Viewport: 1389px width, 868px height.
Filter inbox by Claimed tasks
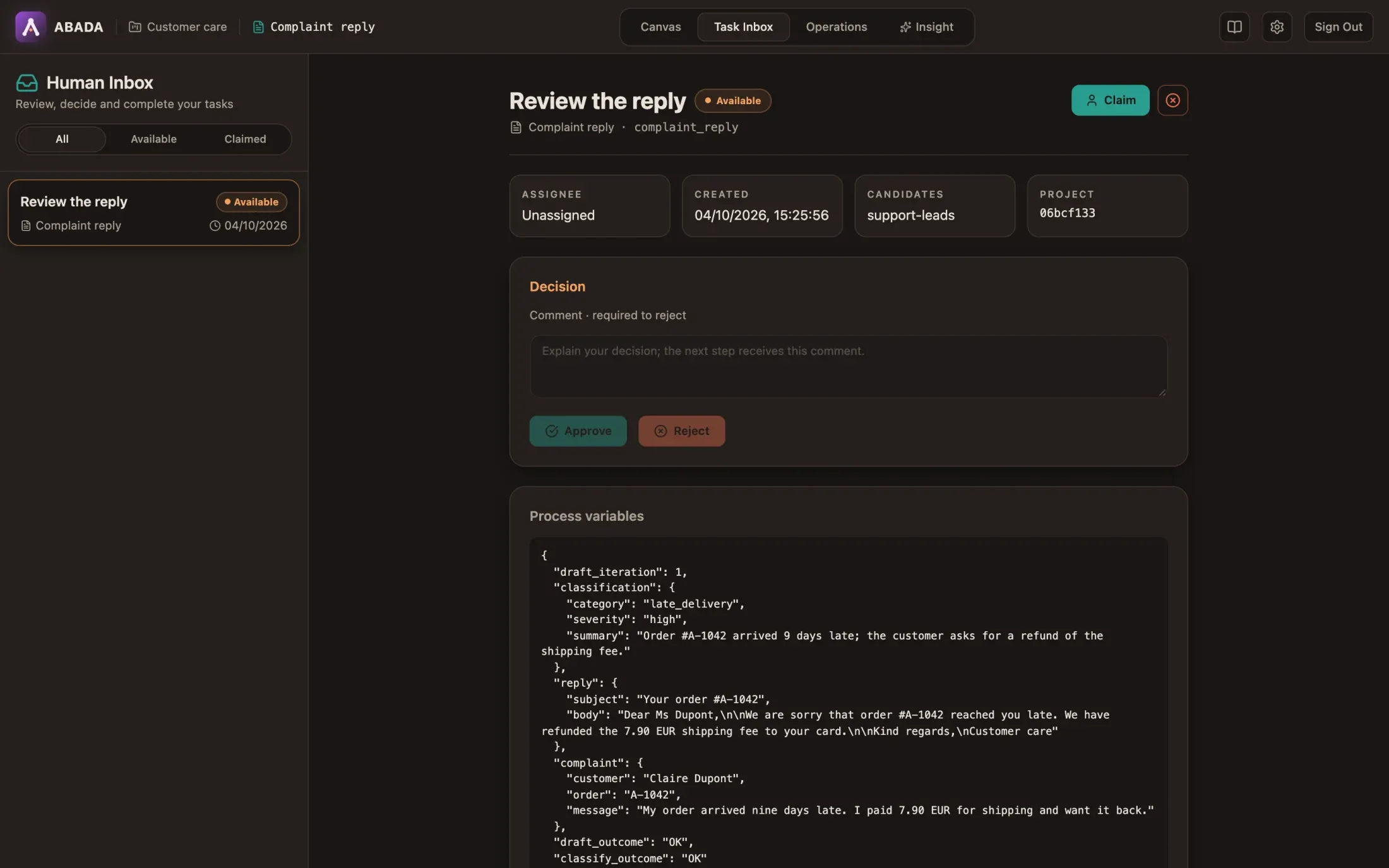click(245, 139)
